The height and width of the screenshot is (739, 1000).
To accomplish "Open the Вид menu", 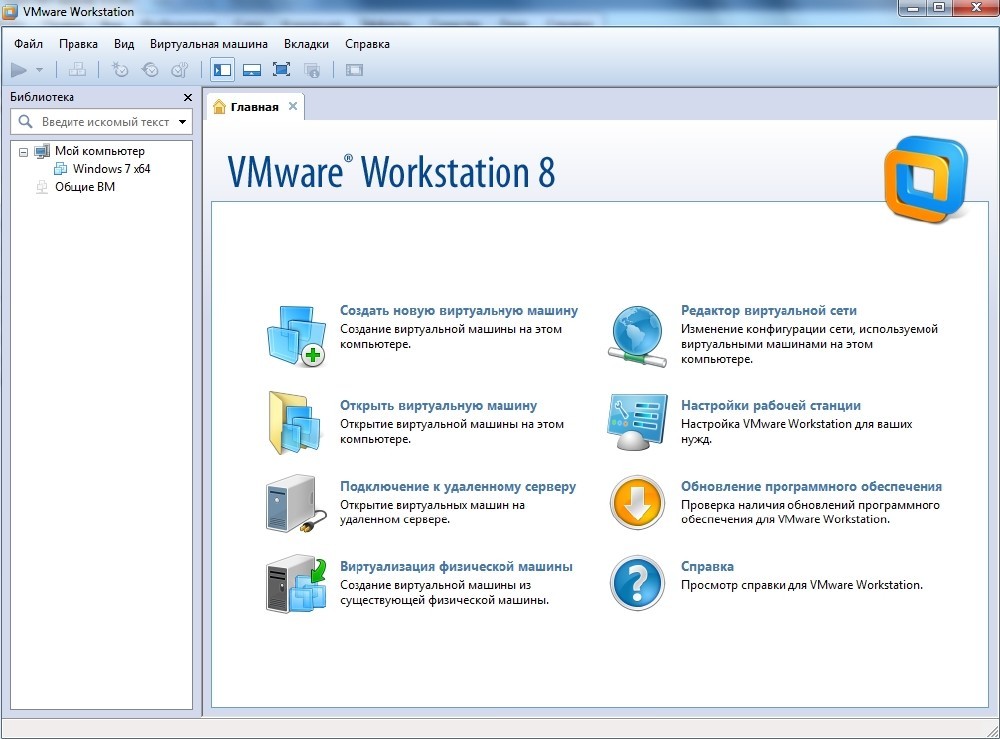I will [124, 44].
